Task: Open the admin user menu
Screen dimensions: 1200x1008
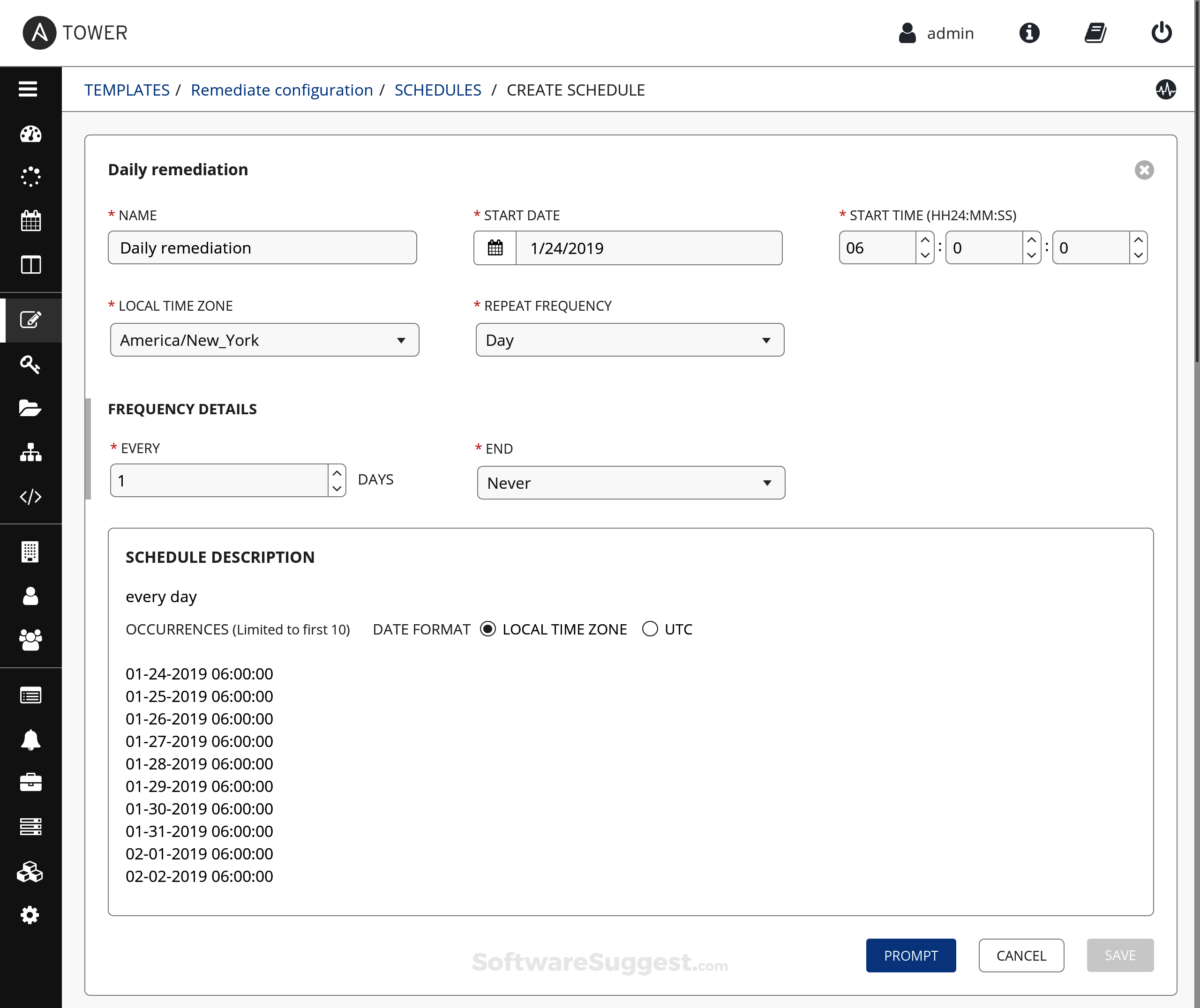Action: point(936,33)
